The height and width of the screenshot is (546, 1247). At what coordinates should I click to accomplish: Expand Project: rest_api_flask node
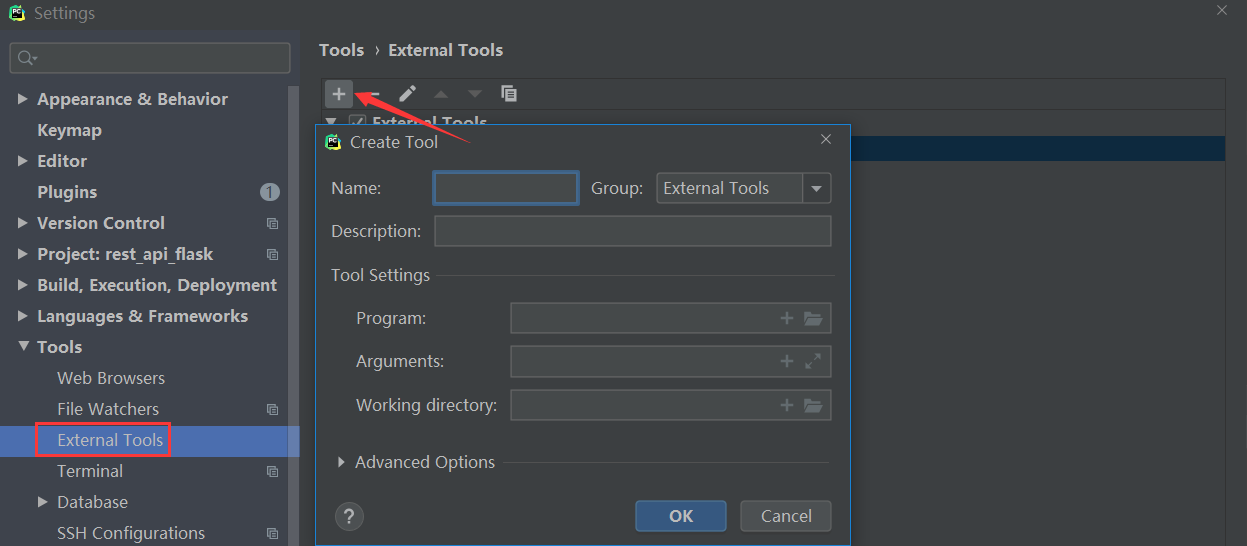pos(22,254)
